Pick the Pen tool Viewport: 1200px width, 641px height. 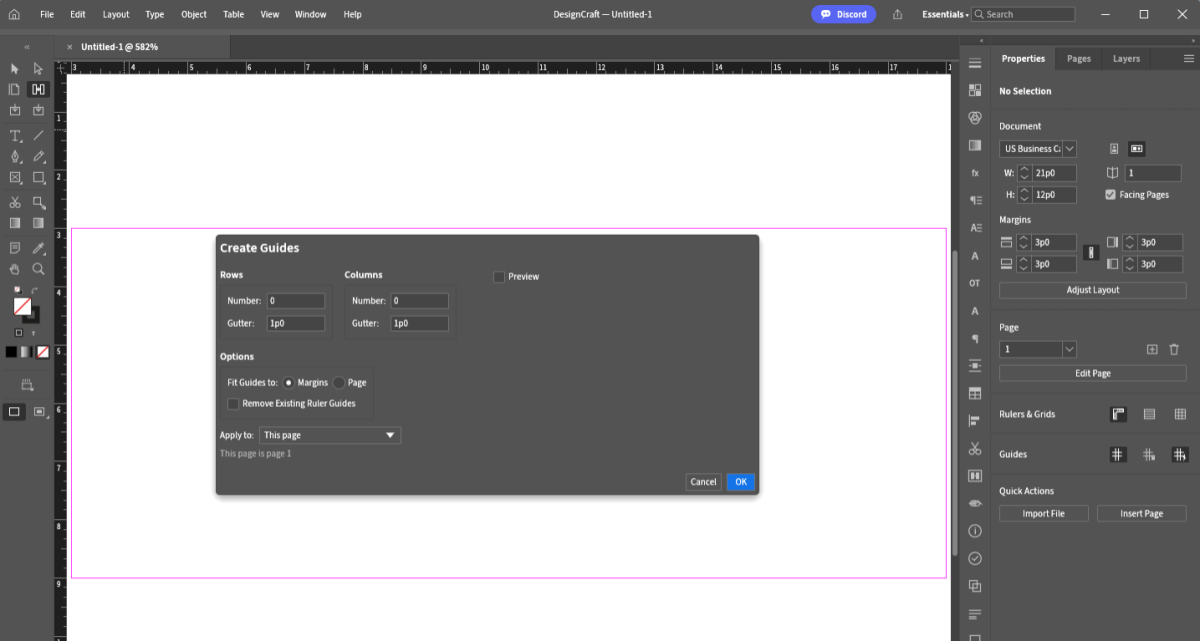15,157
